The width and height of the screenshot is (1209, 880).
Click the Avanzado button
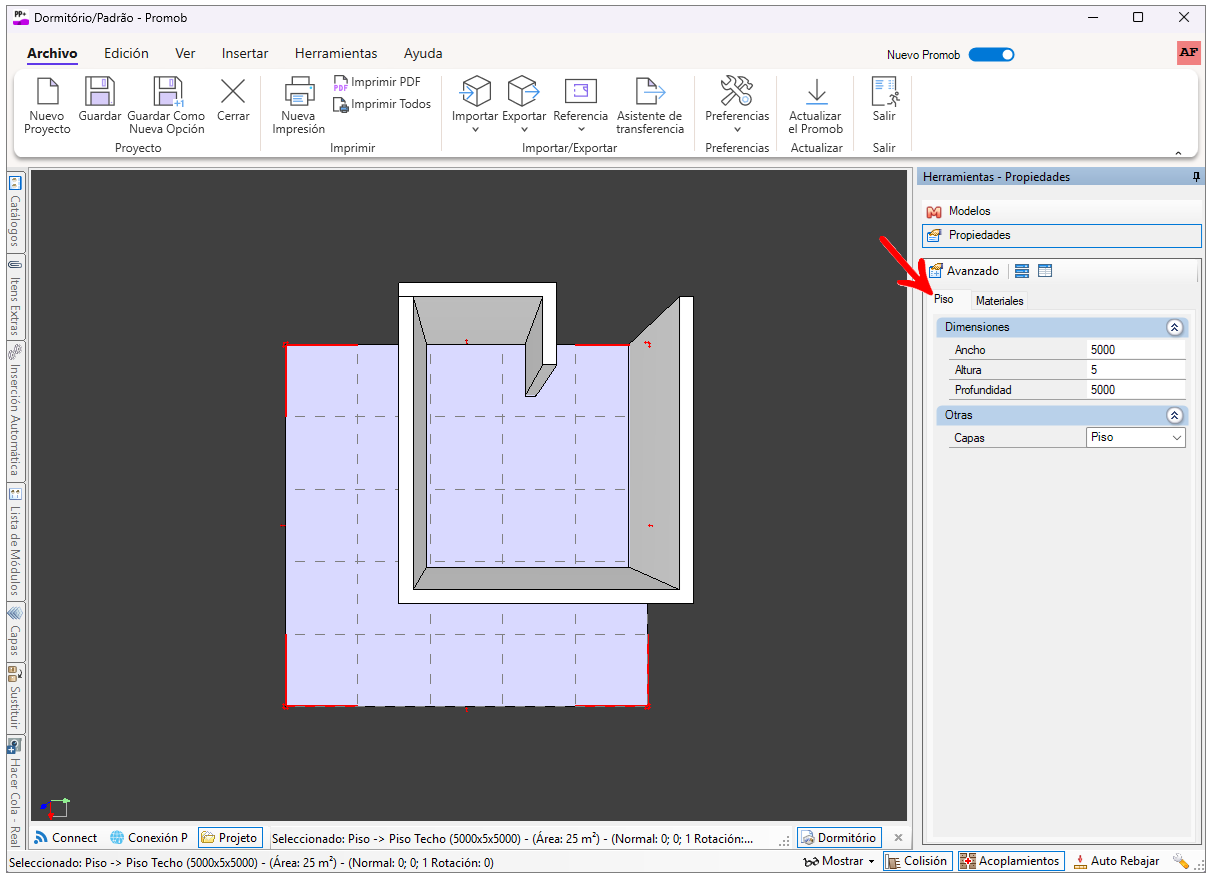pyautogui.click(x=964, y=271)
